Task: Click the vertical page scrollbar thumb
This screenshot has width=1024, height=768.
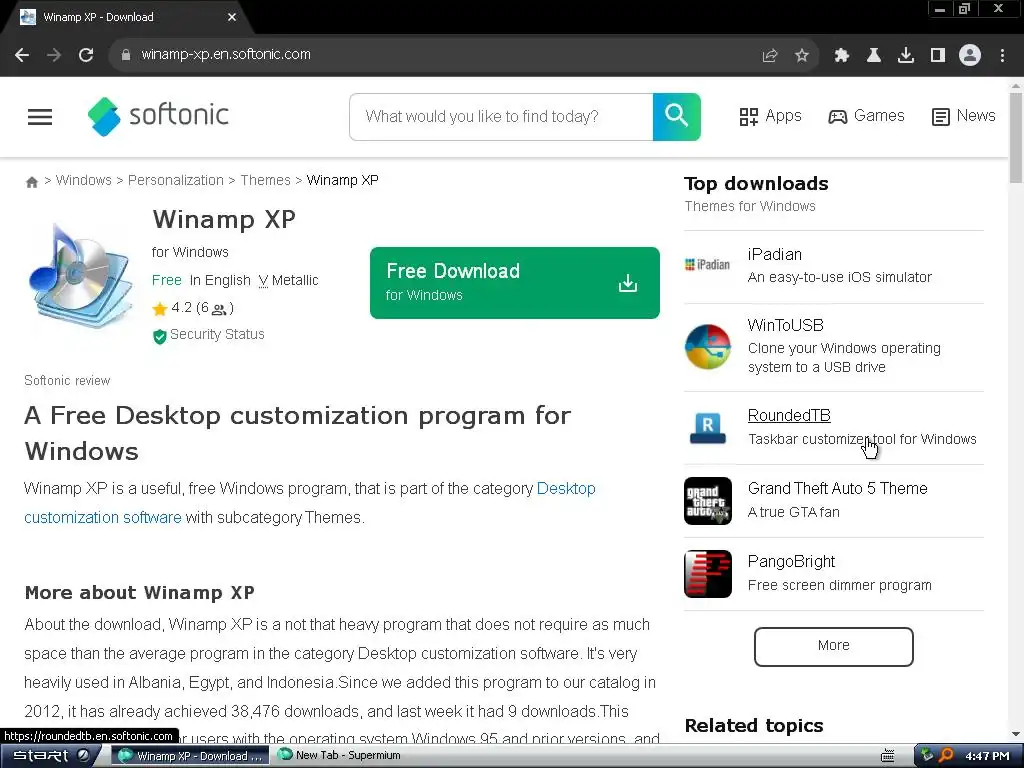Action: [1016, 137]
